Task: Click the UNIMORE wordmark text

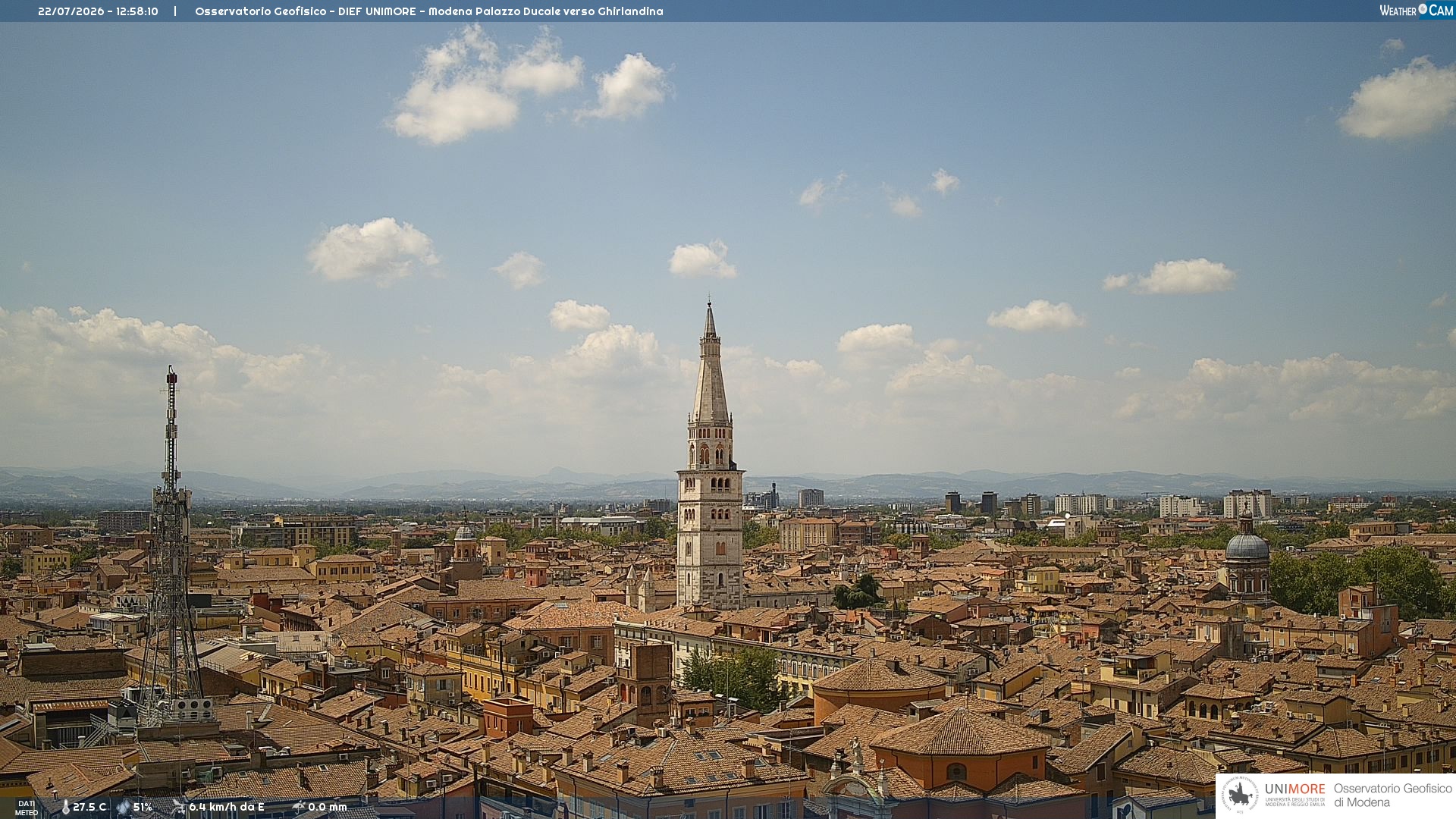Action: pos(1294,789)
